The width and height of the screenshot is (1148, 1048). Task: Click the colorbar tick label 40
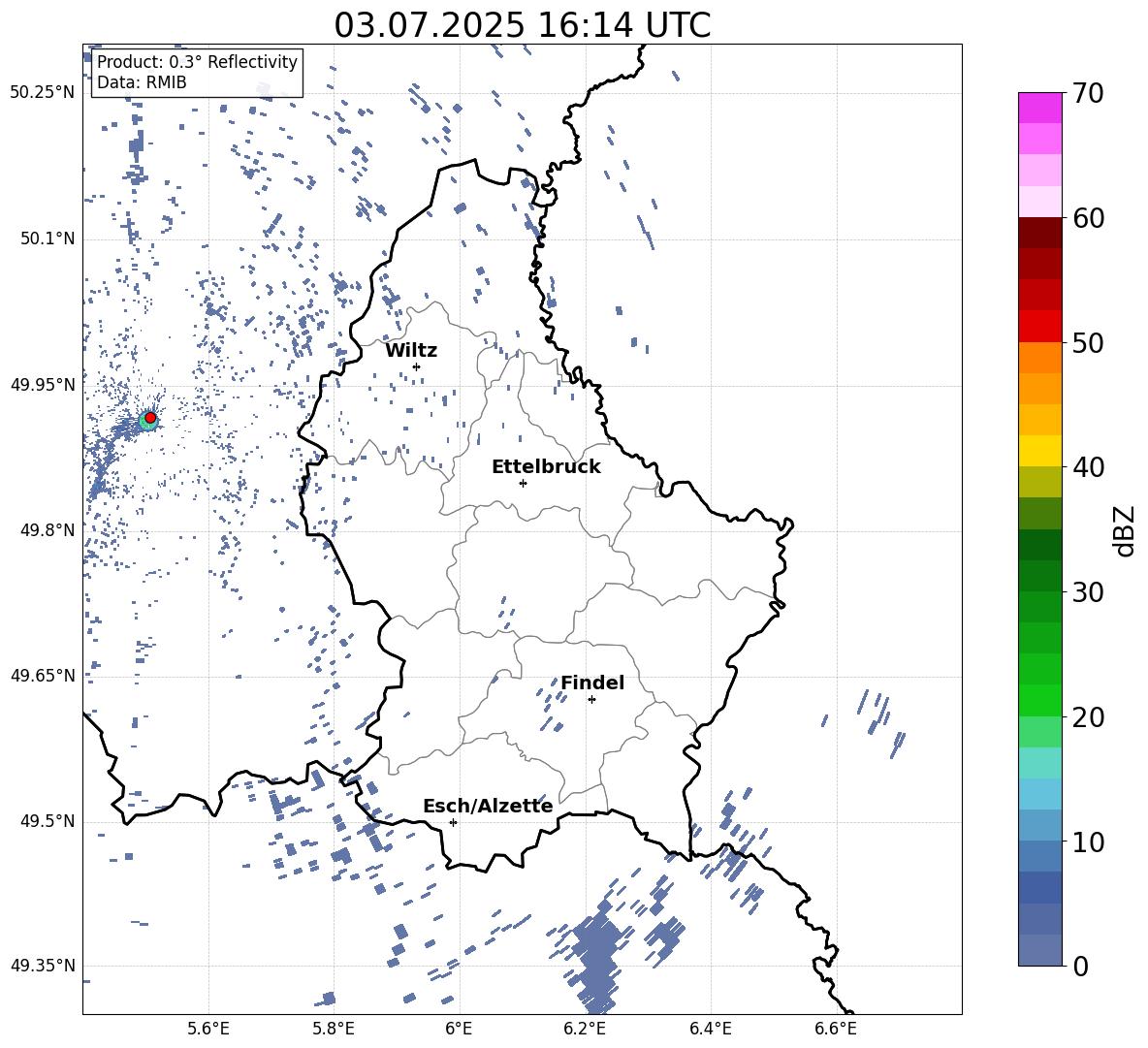(1088, 467)
